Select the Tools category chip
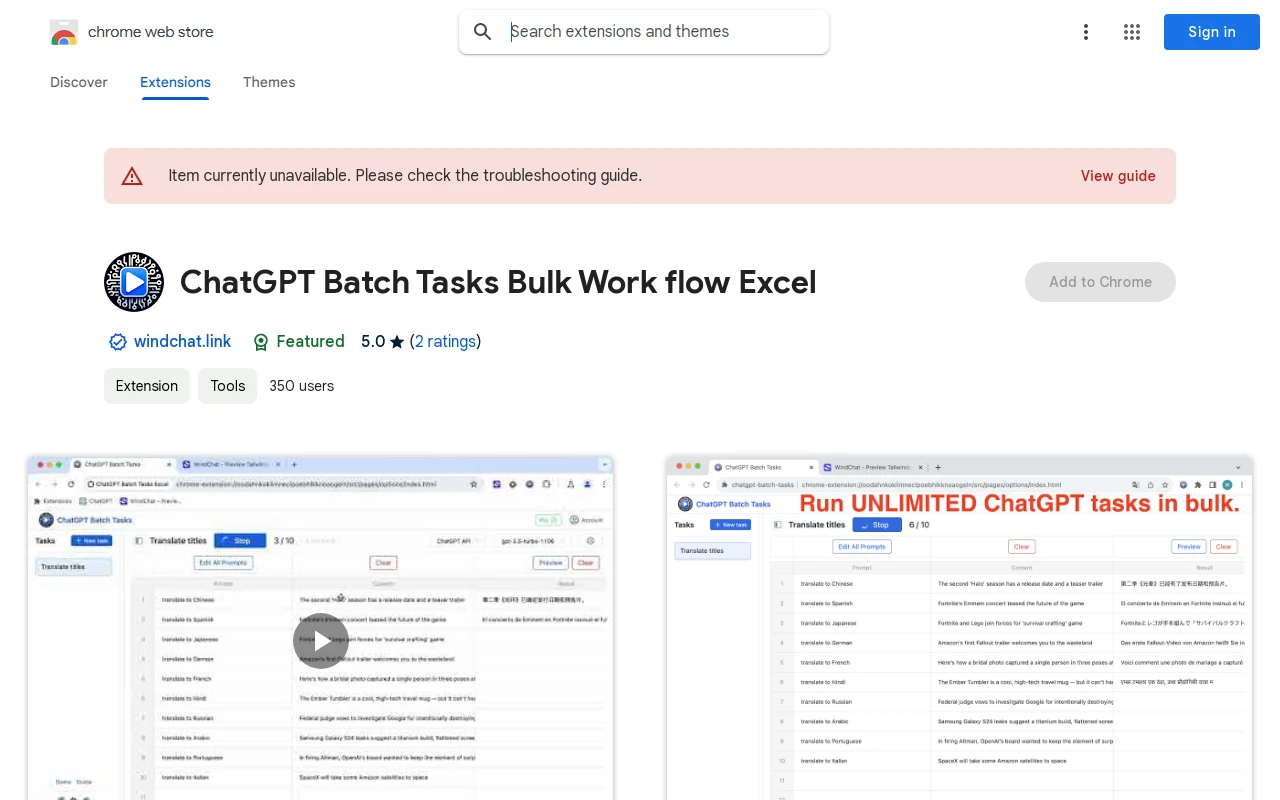Image resolution: width=1280 pixels, height=800 pixels. tap(227, 386)
